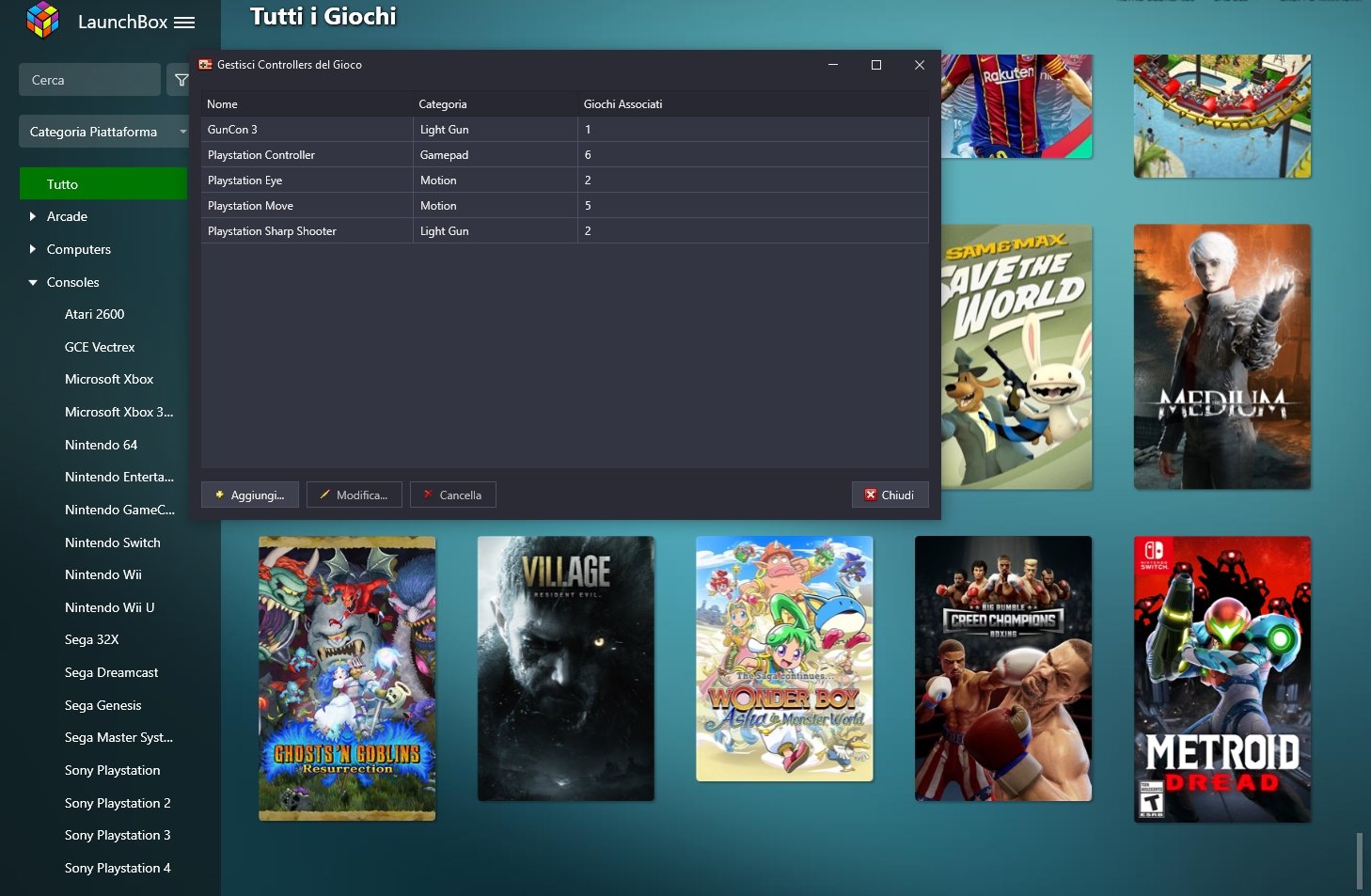Screen dimensions: 1371x896
Task: Select the Consoles category label
Action: [x=73, y=282]
